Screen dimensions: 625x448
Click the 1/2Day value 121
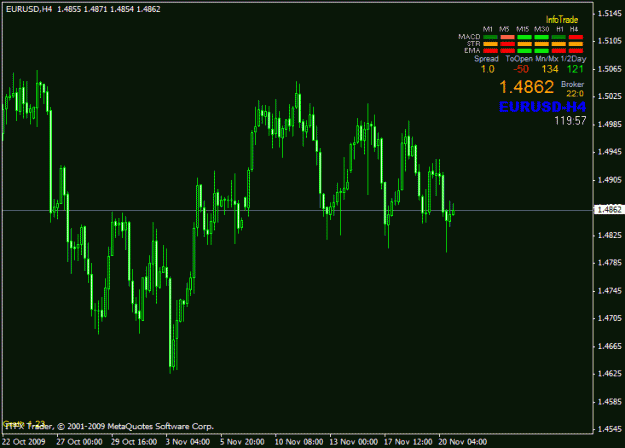point(575,69)
